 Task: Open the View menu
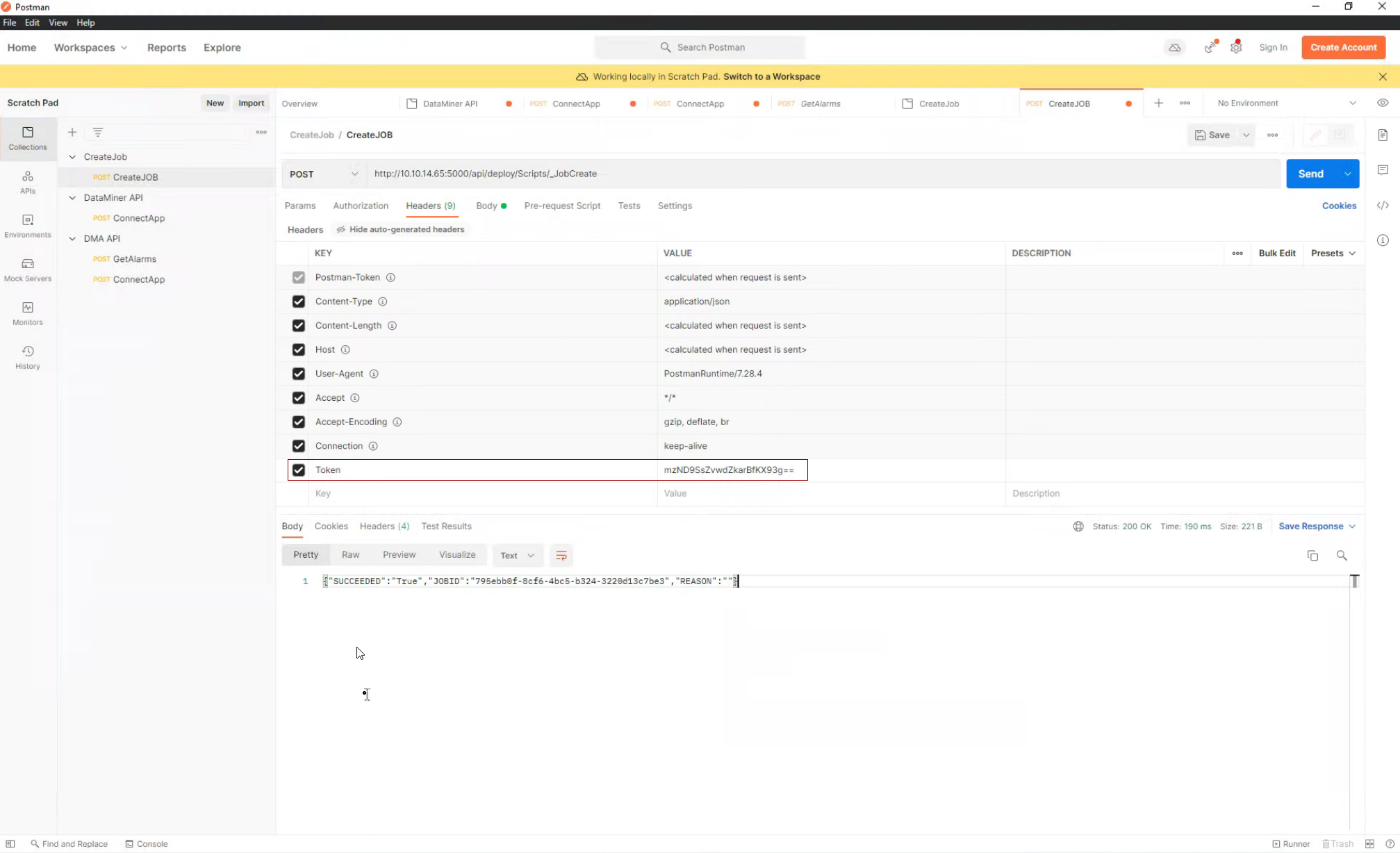coord(58,22)
